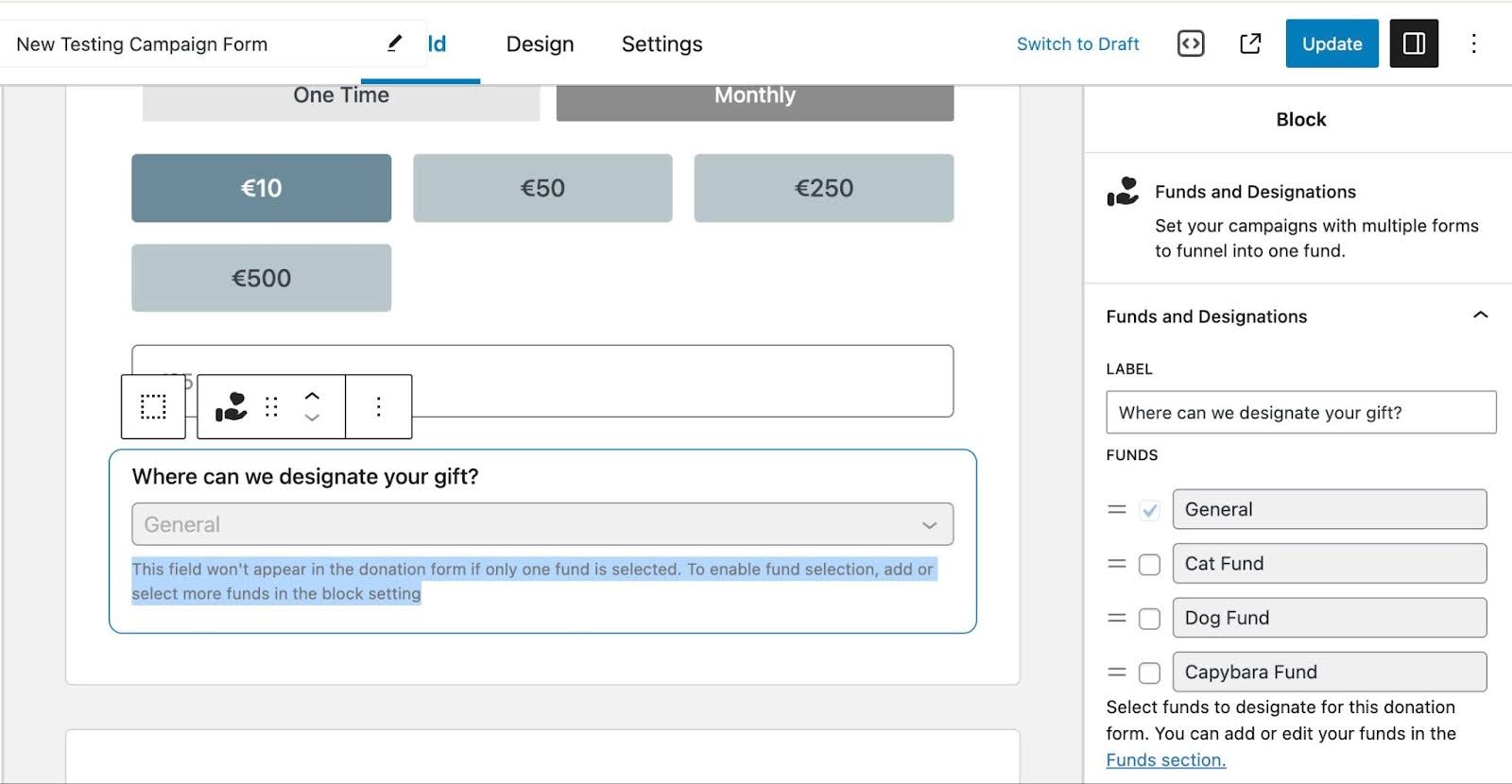The height and width of the screenshot is (784, 1512).
Task: Open form preview in new tab icon
Action: point(1250,43)
